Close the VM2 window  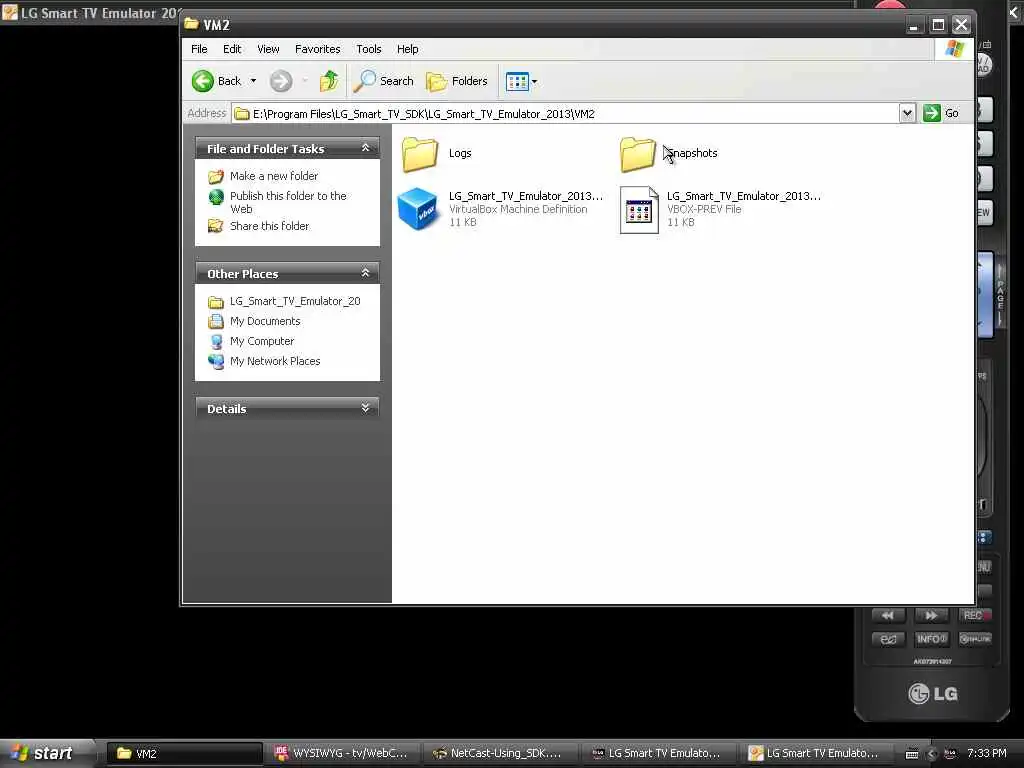click(x=961, y=25)
